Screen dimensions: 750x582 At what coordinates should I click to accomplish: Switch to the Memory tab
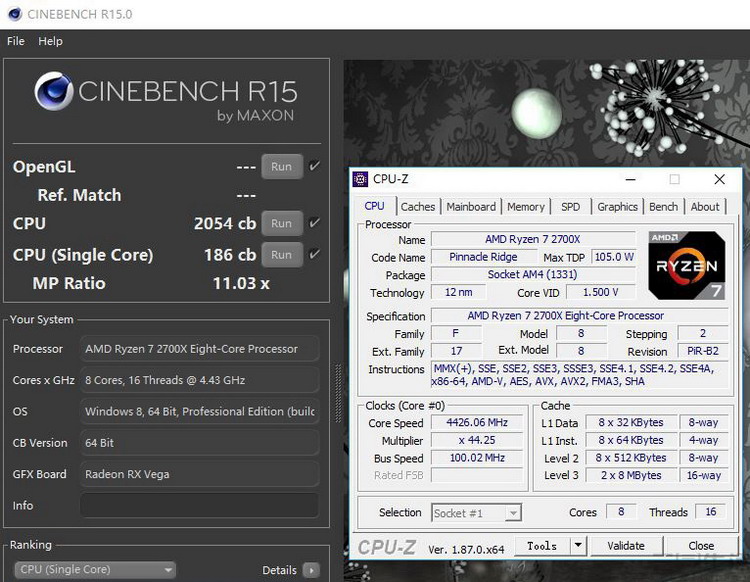pos(526,207)
